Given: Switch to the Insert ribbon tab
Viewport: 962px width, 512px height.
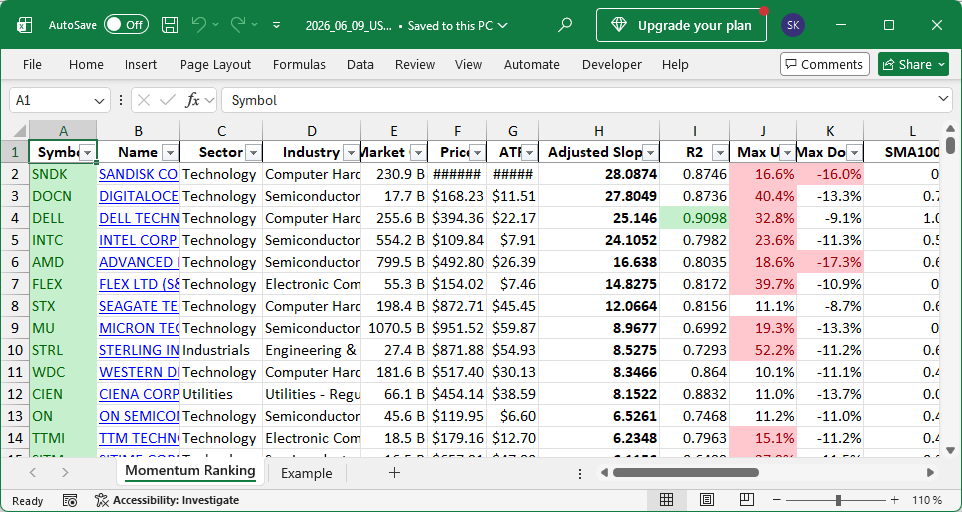Looking at the screenshot, I should (x=140, y=64).
